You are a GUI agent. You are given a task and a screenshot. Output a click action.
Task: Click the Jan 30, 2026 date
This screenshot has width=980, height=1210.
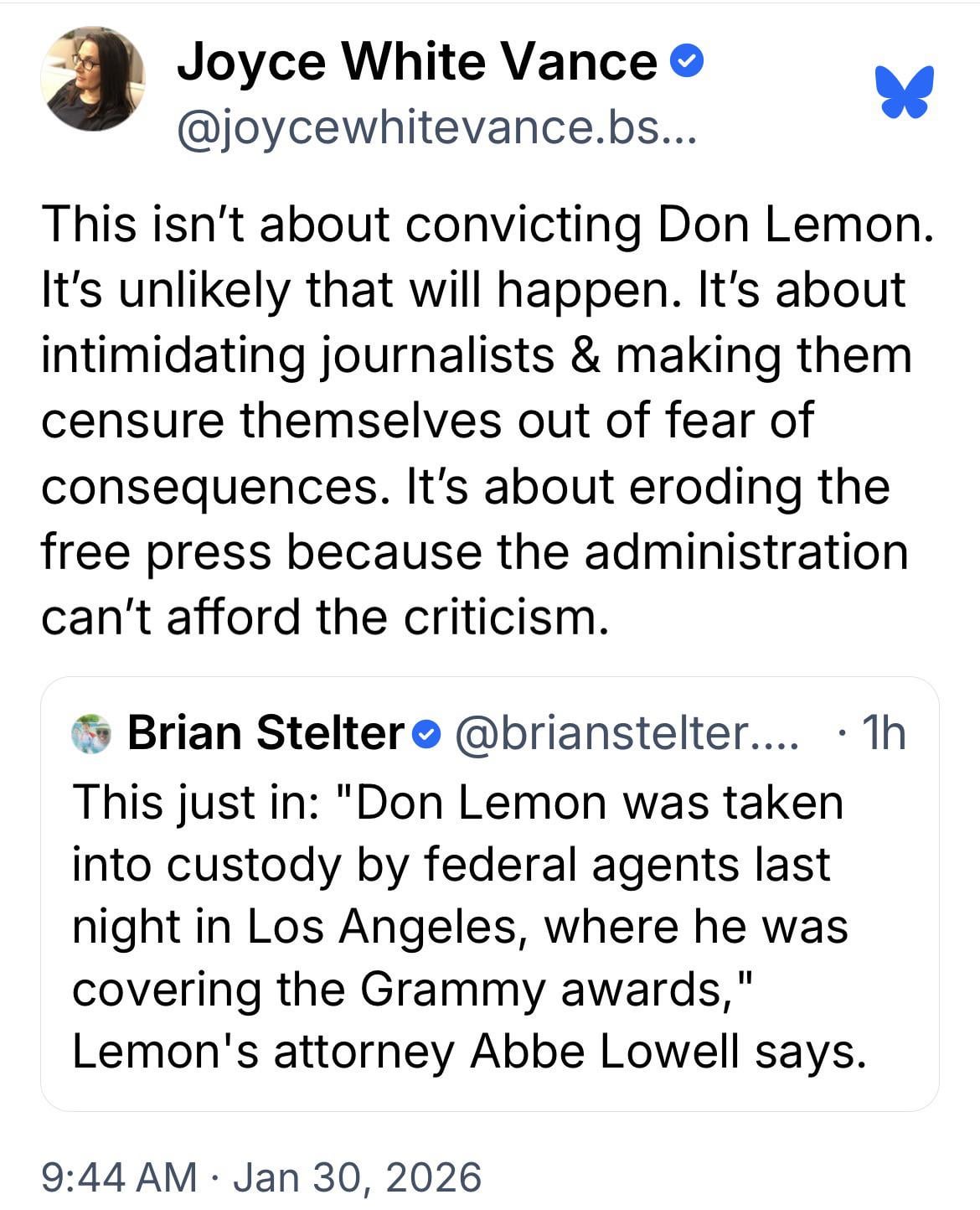click(x=357, y=1176)
